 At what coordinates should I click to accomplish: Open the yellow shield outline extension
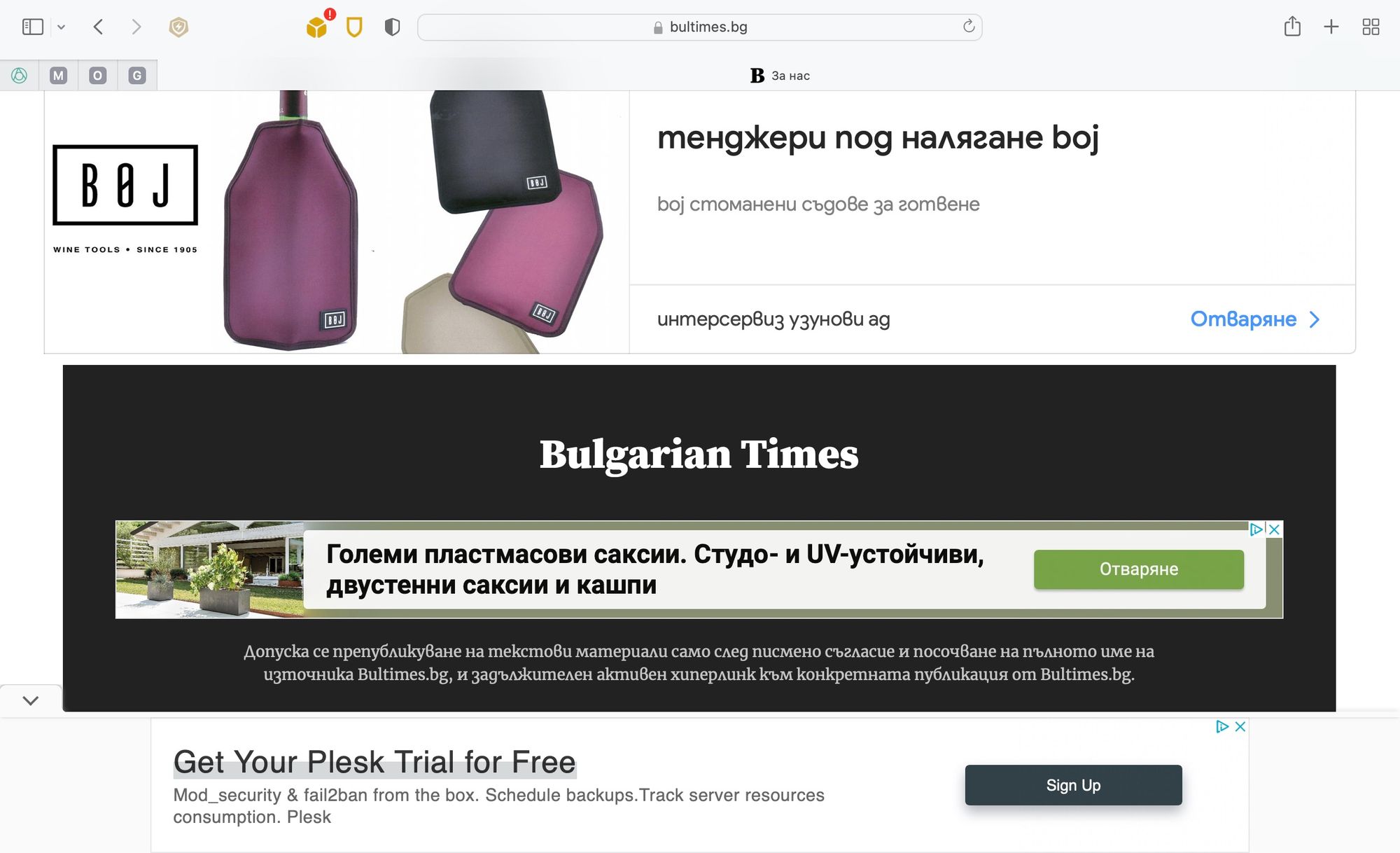coord(355,27)
